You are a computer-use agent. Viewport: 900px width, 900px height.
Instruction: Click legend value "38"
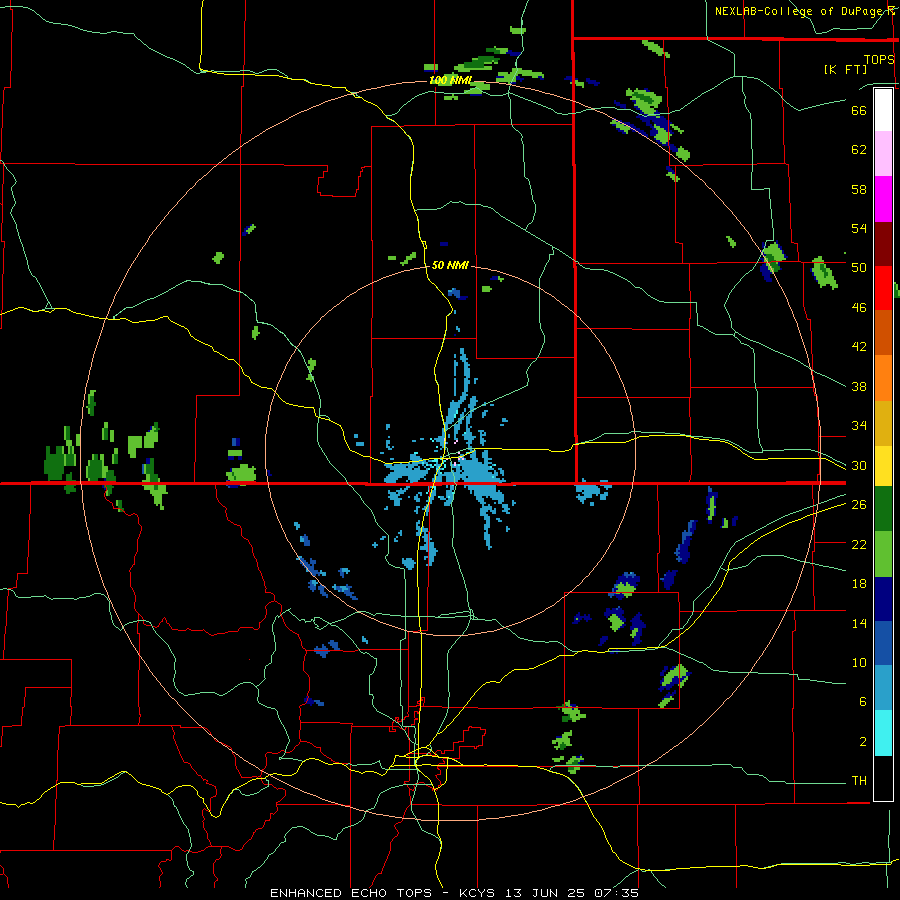(x=859, y=386)
